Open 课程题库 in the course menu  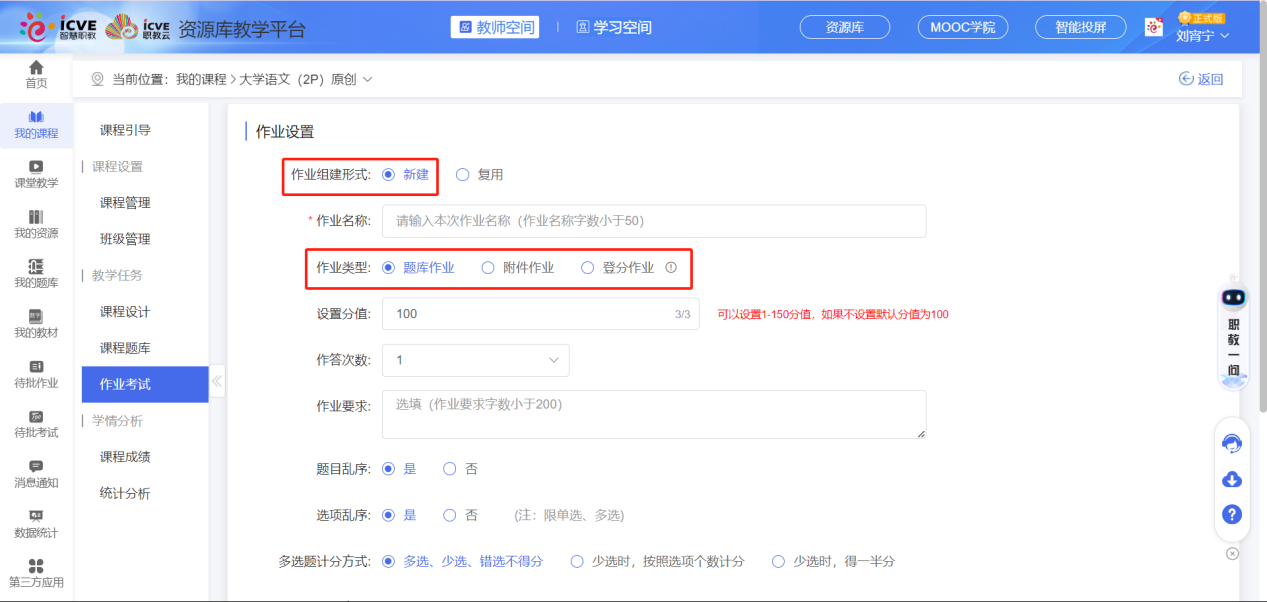click(125, 348)
